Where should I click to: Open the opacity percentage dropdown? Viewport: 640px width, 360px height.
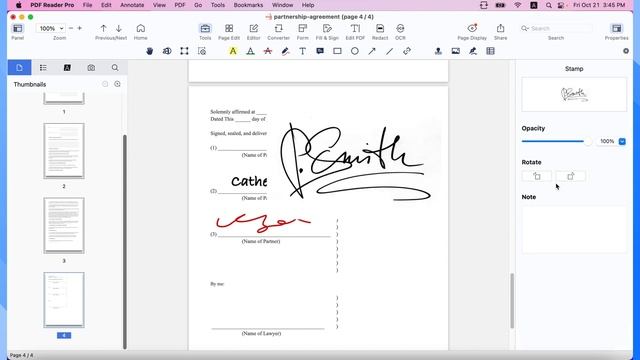tap(622, 141)
